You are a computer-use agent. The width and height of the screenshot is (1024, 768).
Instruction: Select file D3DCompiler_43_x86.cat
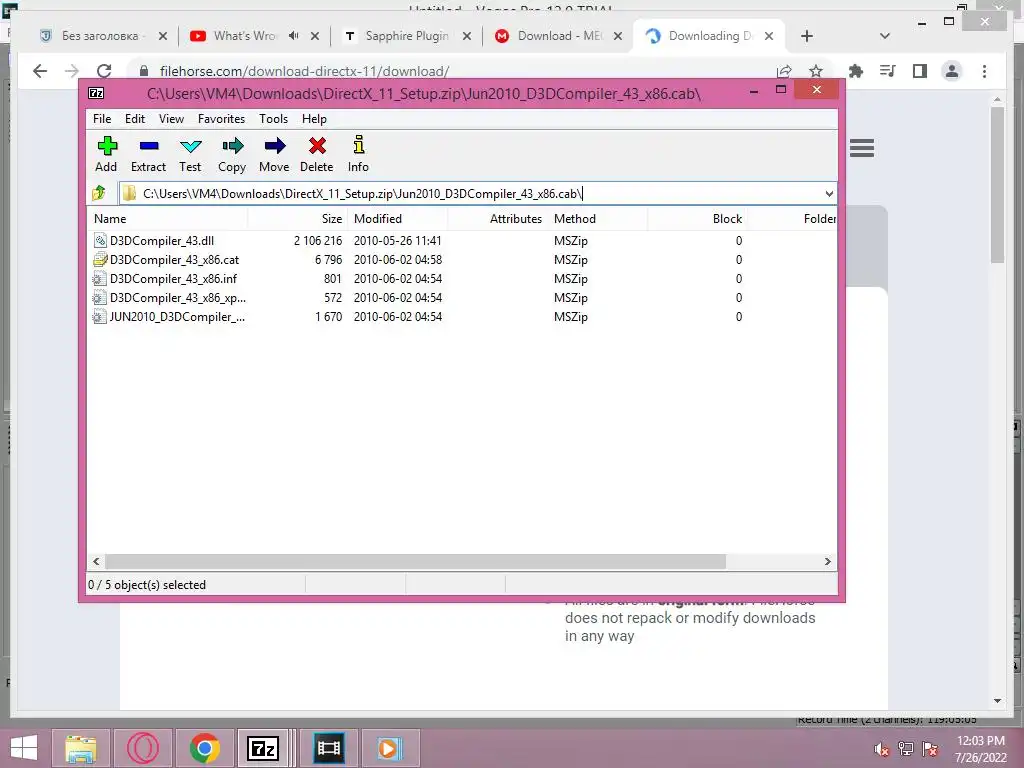(167, 260)
